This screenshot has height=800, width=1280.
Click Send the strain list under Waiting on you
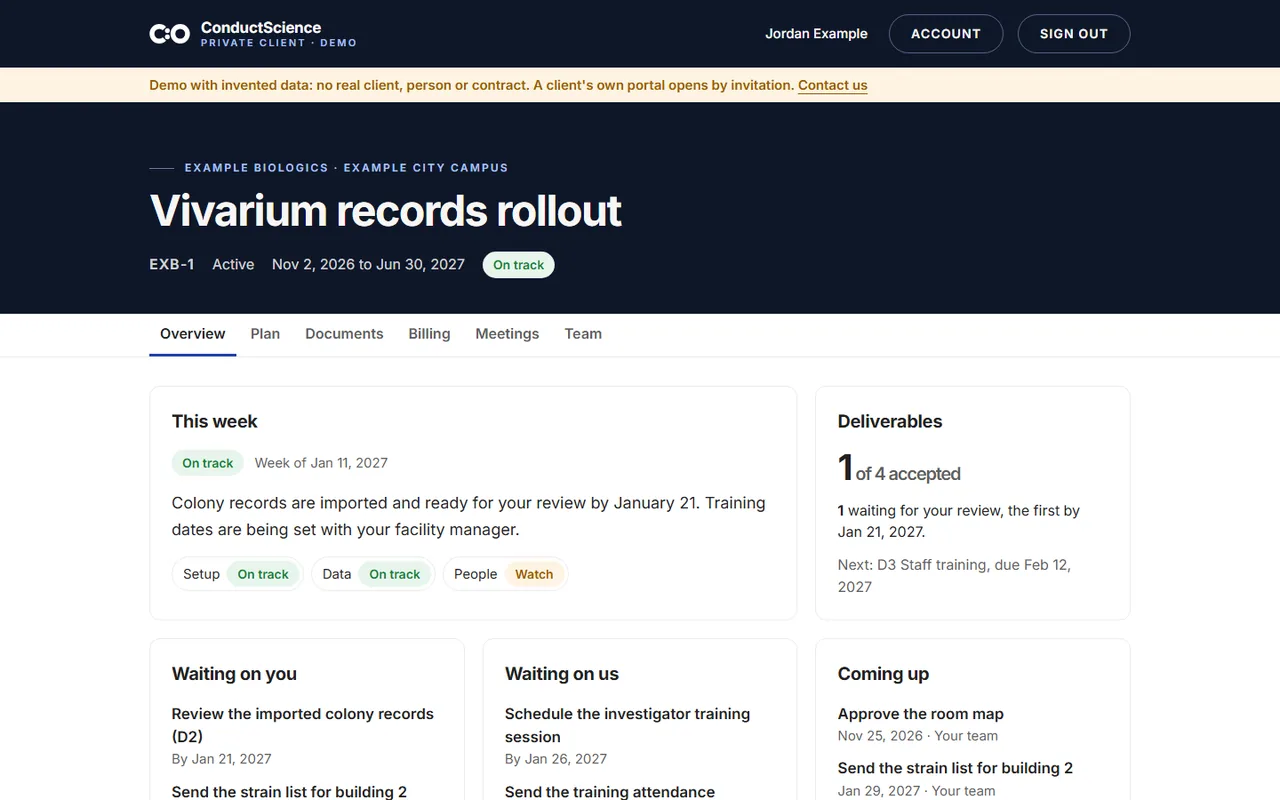tap(289, 791)
